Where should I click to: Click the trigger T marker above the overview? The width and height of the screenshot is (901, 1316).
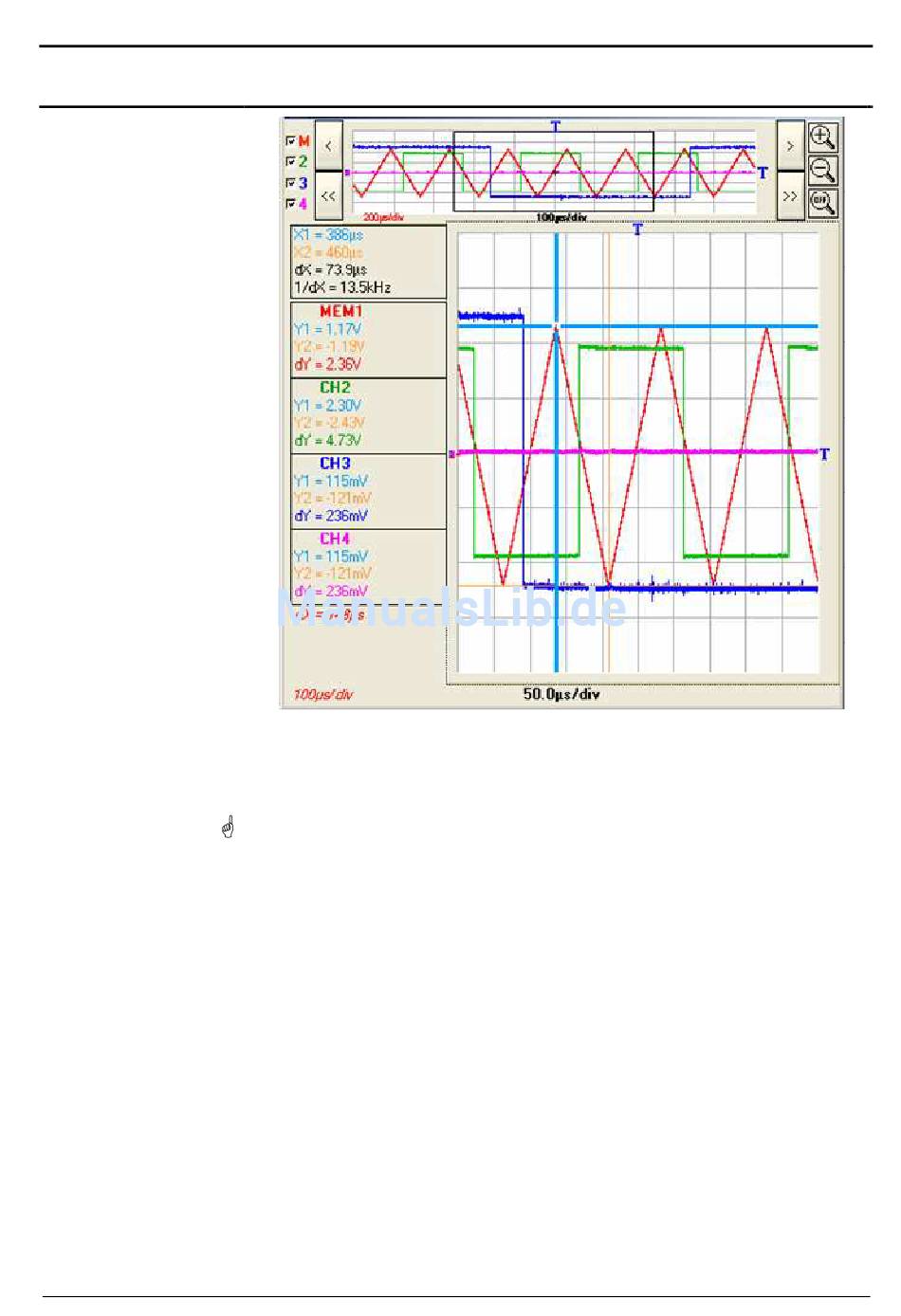point(556,125)
